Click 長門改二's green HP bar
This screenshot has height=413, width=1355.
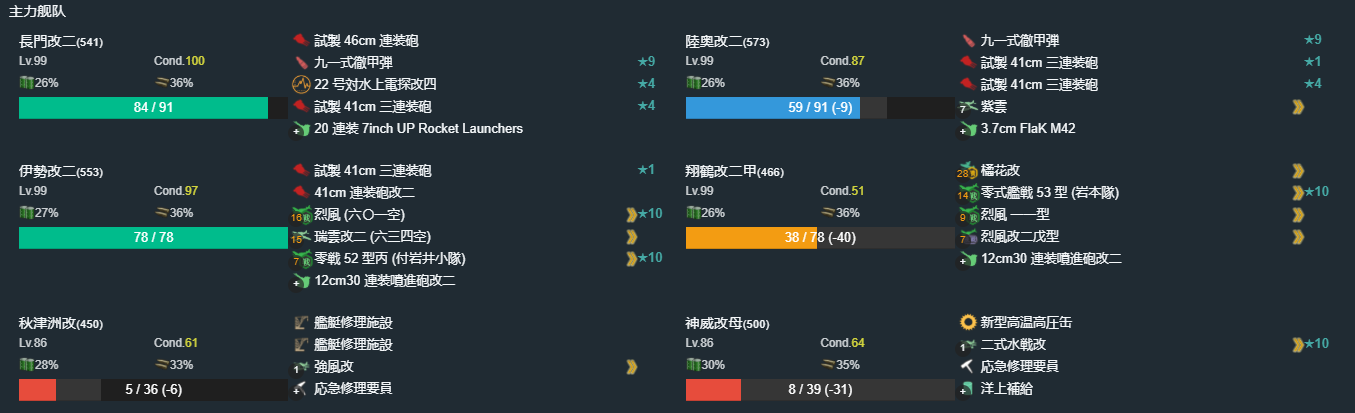143,108
